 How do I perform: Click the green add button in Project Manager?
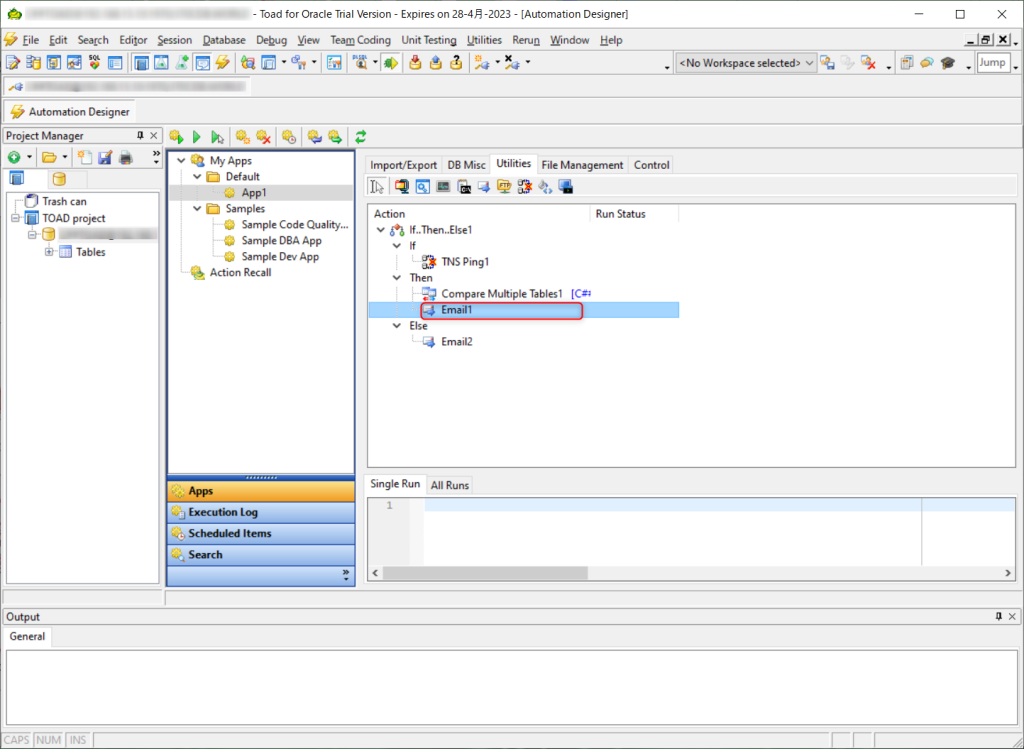point(14,157)
